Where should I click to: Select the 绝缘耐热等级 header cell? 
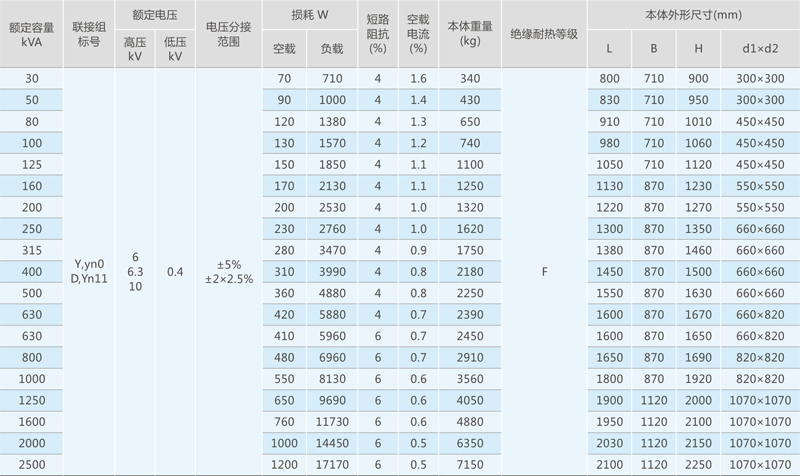pyautogui.click(x=544, y=34)
